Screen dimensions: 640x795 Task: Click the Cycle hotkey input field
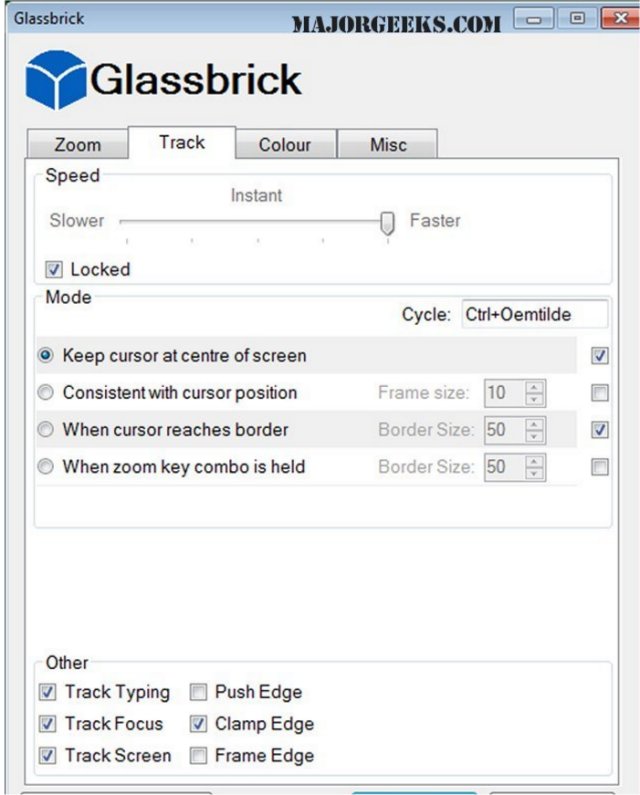click(534, 314)
